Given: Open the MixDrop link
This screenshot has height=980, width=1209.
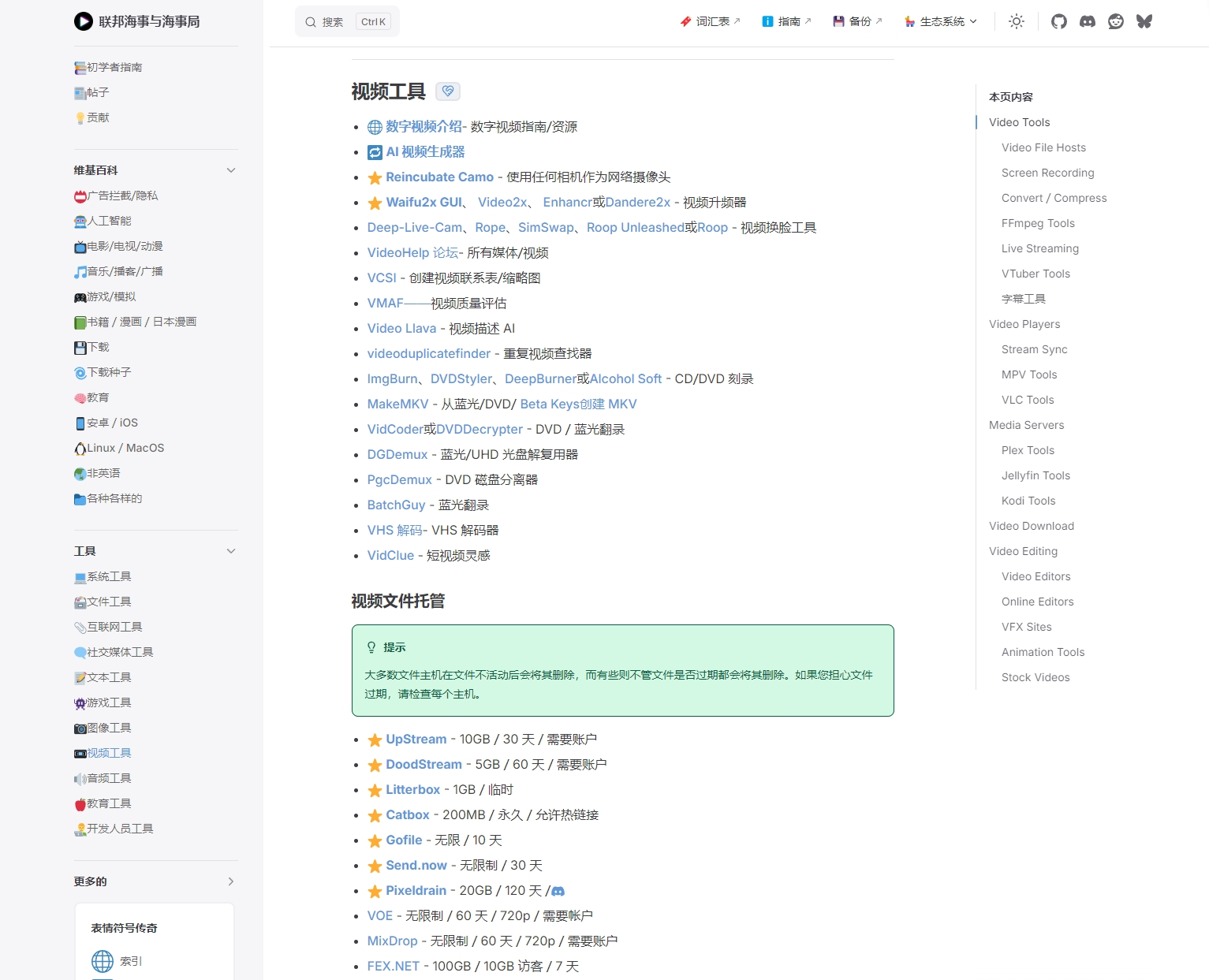Looking at the screenshot, I should (x=392, y=941).
